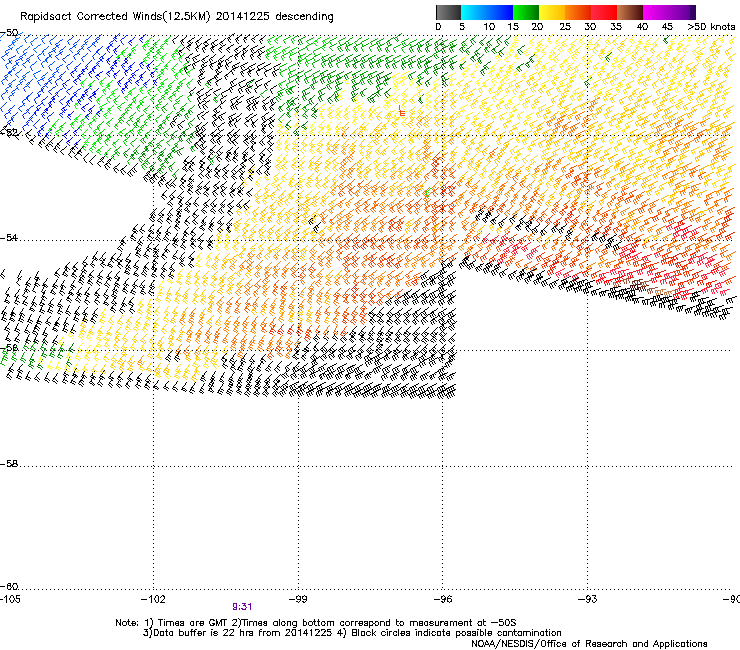Click the -58 latitude axis label
740x650 pixels.
9,464
